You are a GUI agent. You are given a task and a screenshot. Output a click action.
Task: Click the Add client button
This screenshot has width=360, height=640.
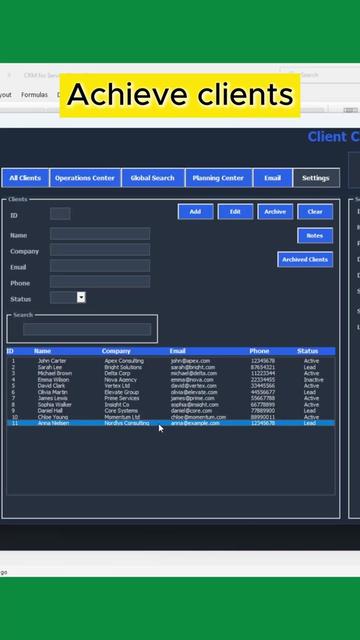click(x=196, y=211)
